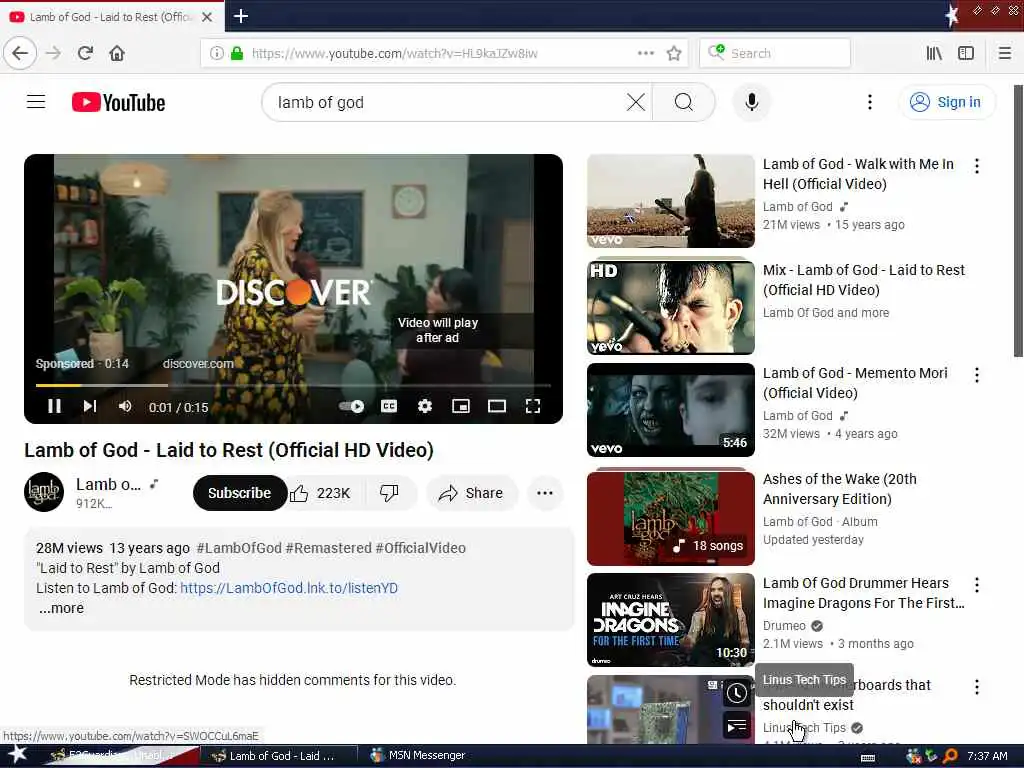Screen dimensions: 1024x768
Task: Click the Sign in button
Action: (947, 102)
